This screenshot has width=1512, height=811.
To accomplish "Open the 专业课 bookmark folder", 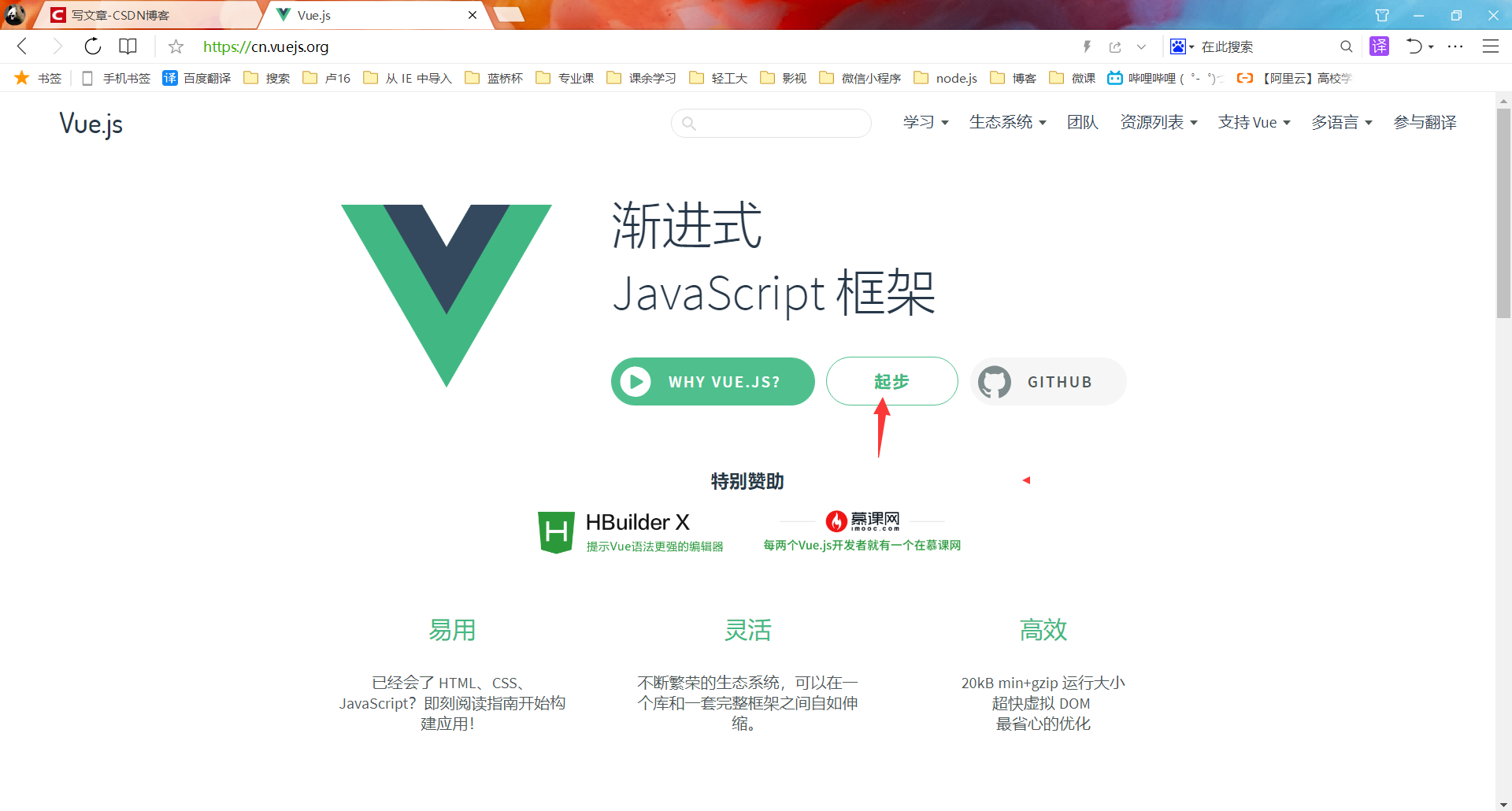I will click(565, 78).
